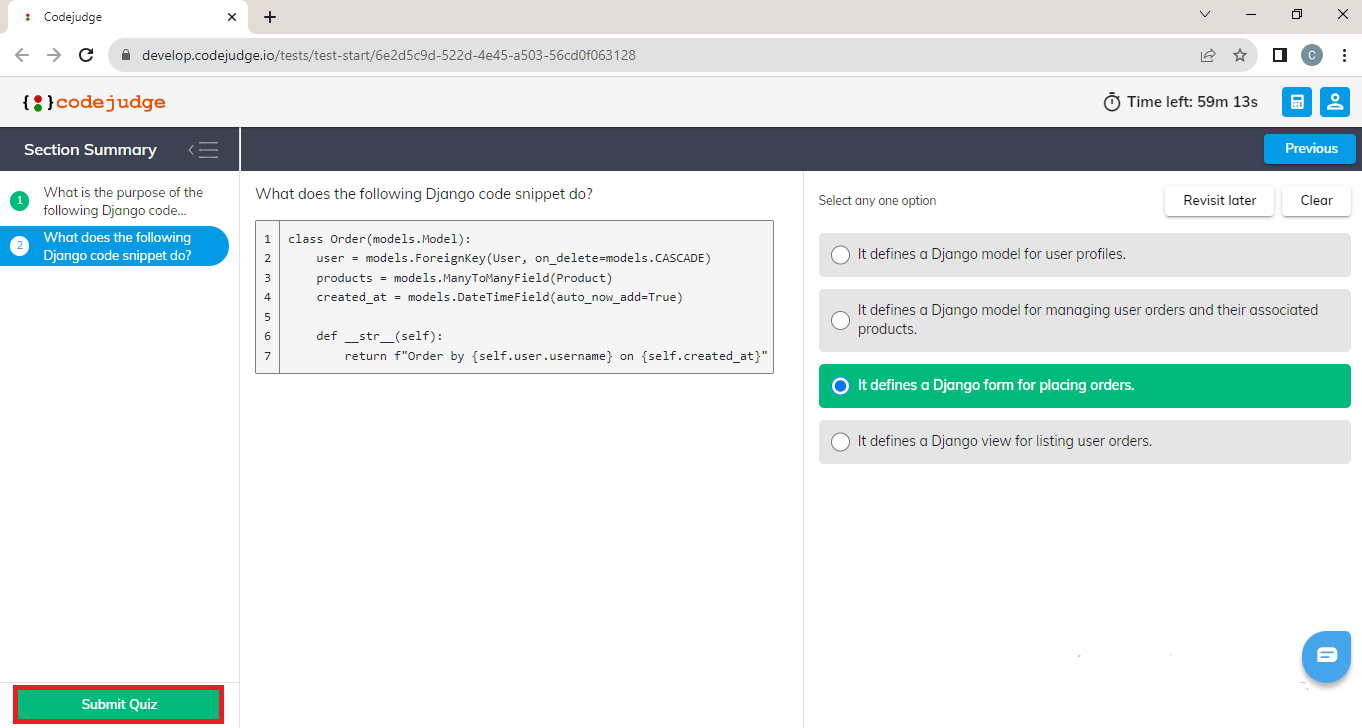This screenshot has width=1362, height=728.
Task: Open the calculator icon in header
Action: pos(1297,102)
